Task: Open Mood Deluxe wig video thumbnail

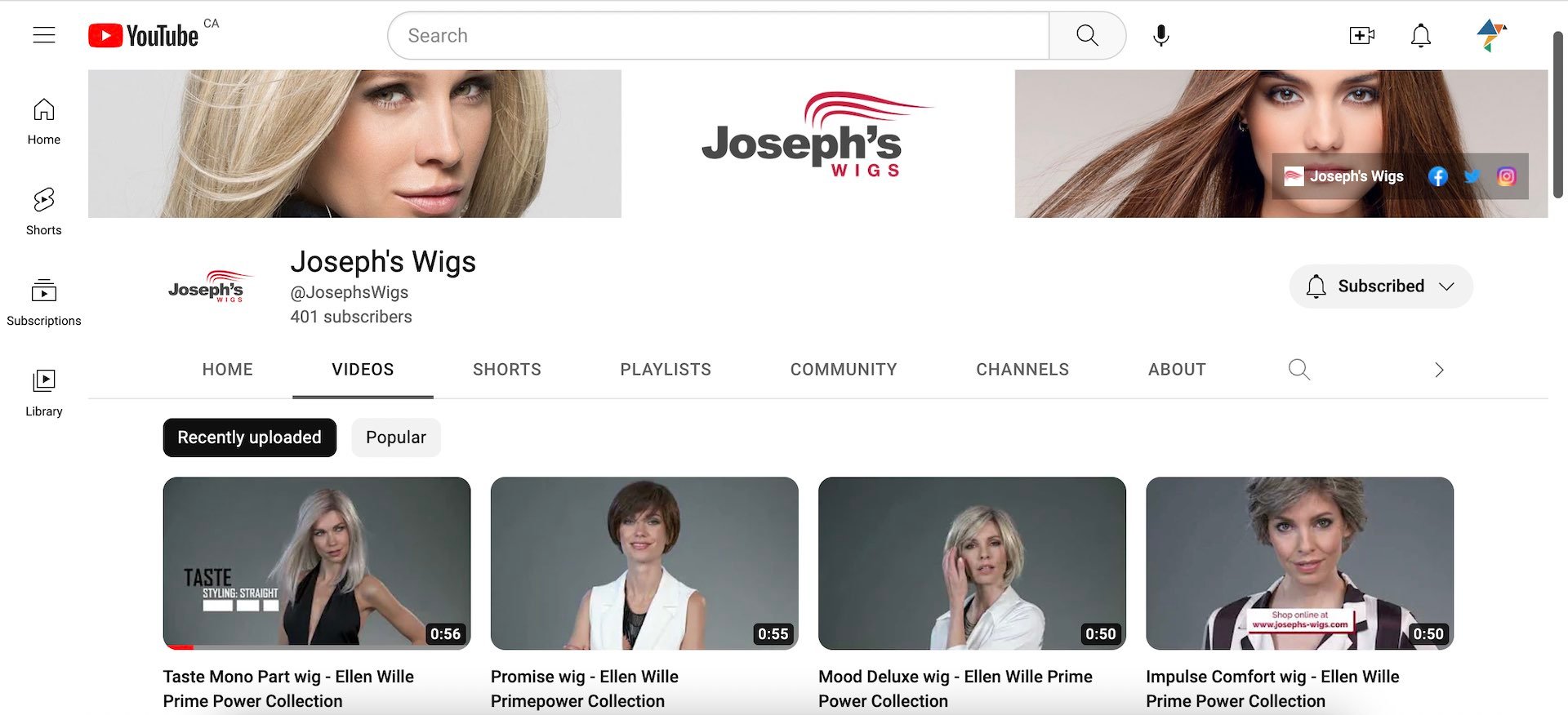Action: [972, 563]
